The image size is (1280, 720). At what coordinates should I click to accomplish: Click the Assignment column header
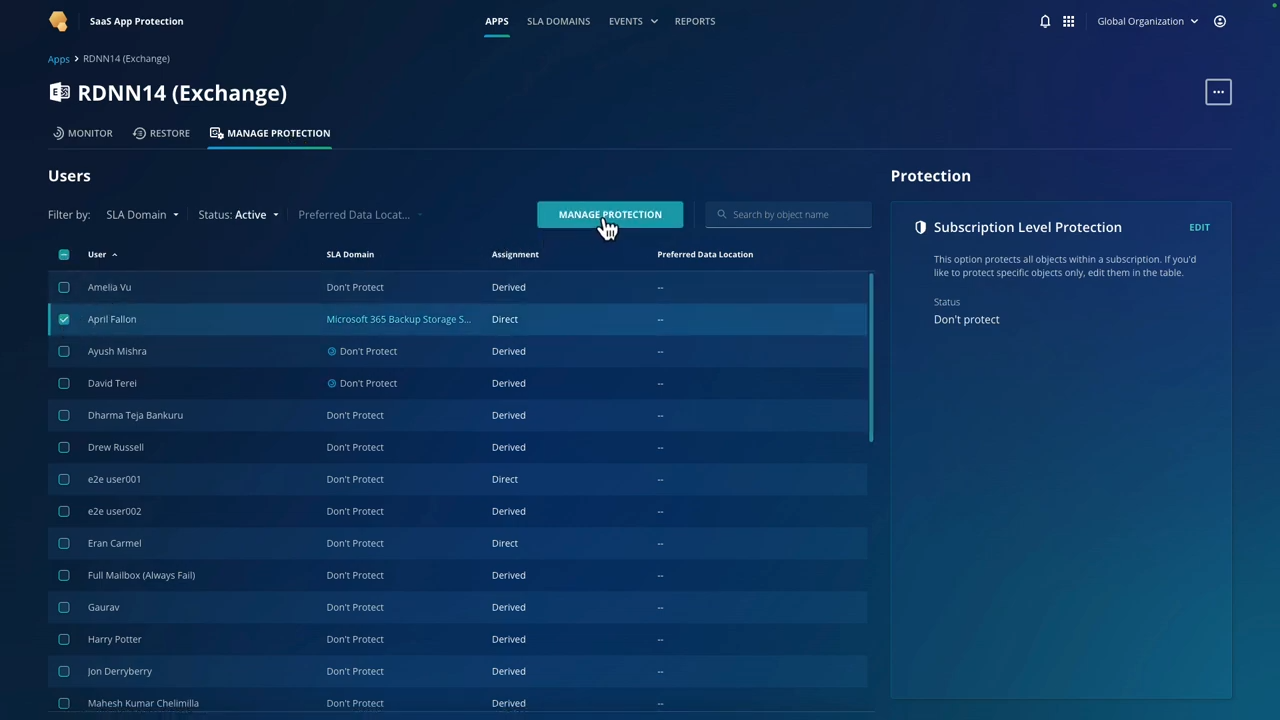coord(515,254)
